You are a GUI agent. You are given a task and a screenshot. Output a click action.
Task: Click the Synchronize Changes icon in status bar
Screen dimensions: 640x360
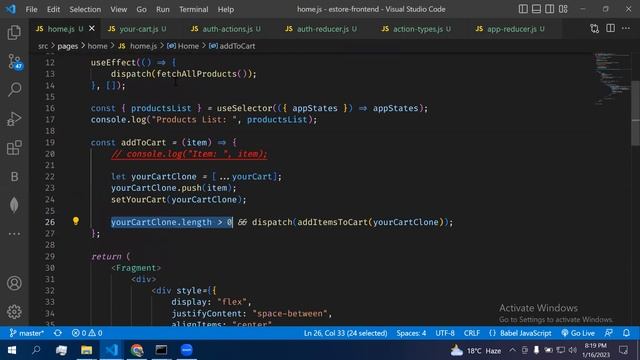(x=58, y=333)
